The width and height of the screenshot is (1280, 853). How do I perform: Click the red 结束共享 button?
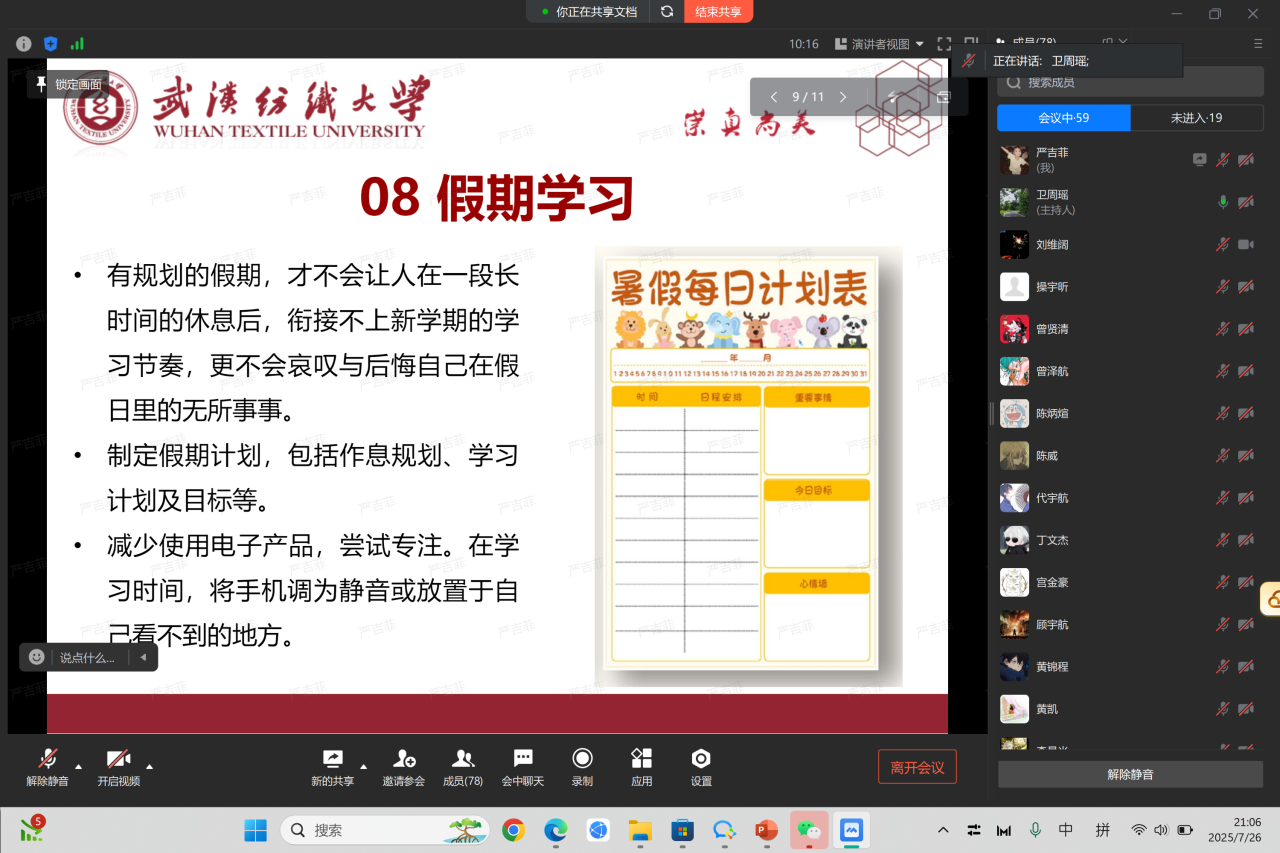(718, 12)
